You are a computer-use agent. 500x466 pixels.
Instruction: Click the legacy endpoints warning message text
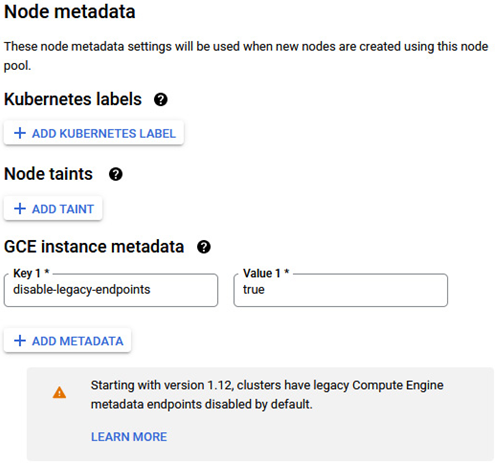point(267,395)
